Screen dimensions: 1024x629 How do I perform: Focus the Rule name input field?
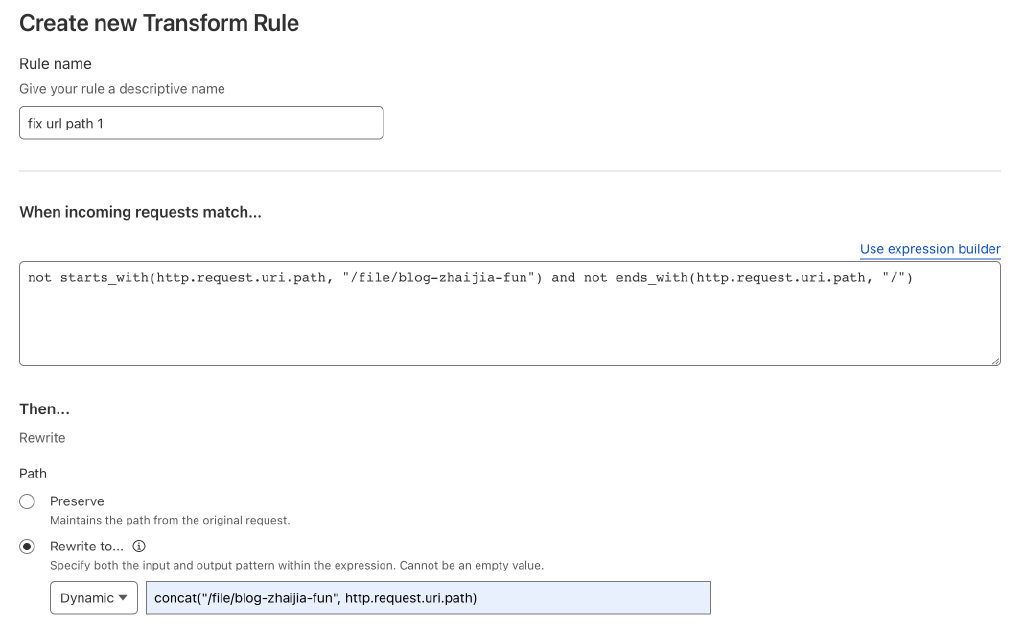coord(201,123)
